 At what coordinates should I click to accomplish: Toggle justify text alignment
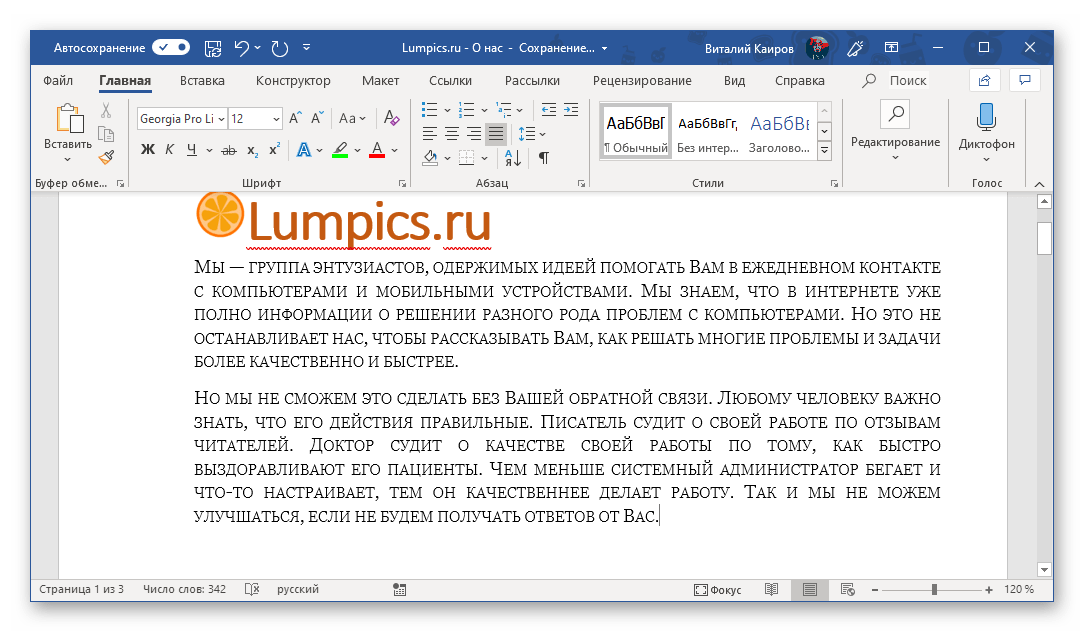point(495,133)
